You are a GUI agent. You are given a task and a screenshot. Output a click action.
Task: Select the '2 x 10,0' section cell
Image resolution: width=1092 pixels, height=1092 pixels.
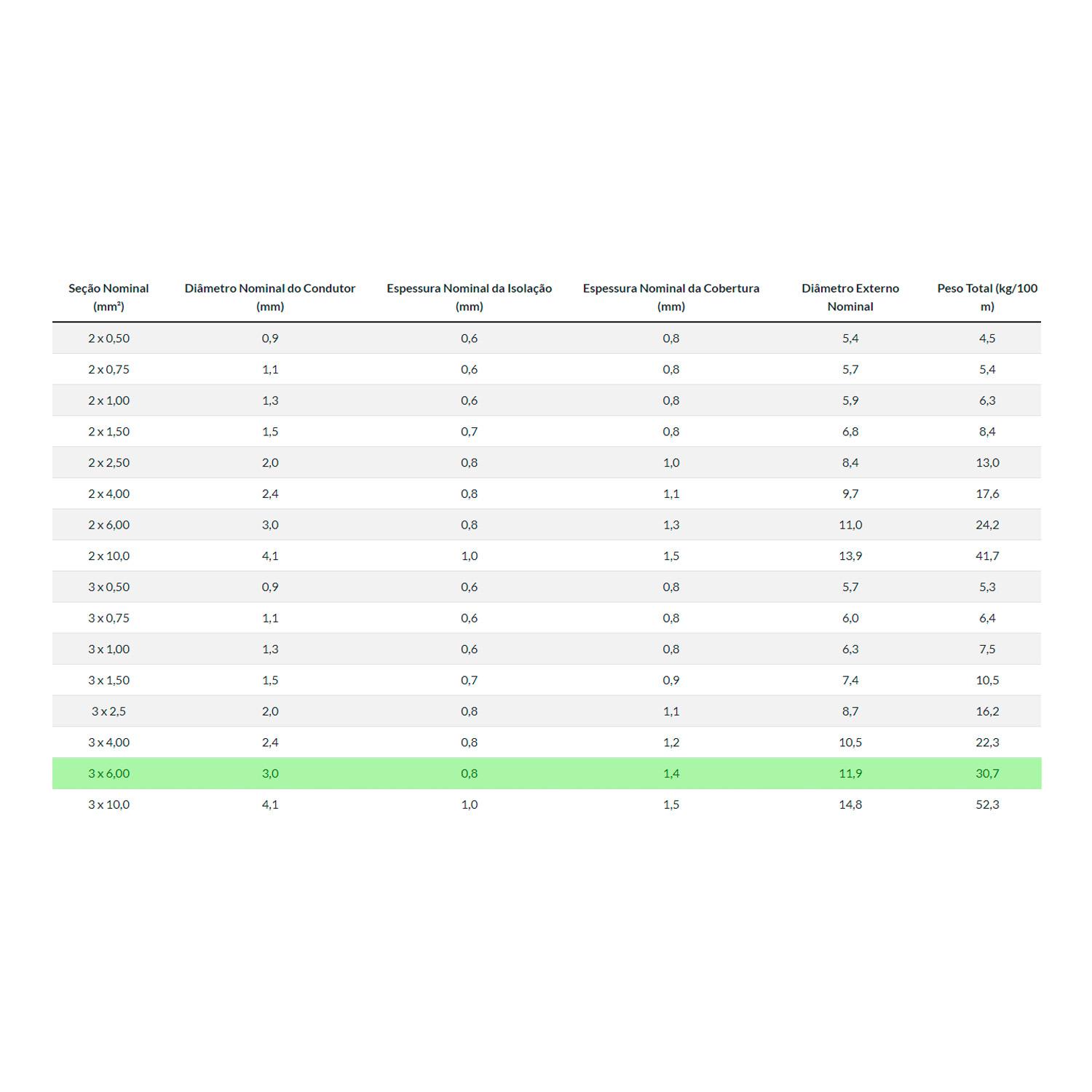108,555
